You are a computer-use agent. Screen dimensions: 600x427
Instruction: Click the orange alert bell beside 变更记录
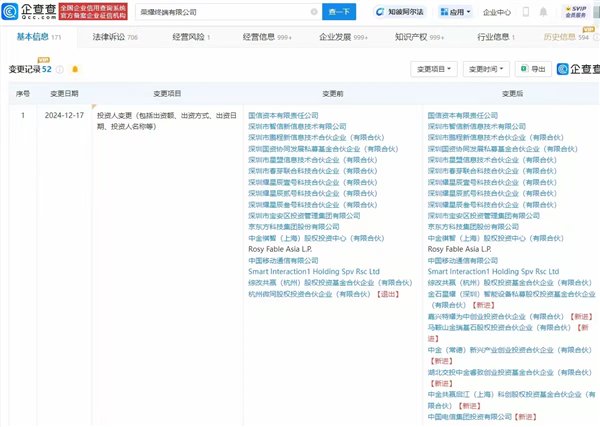click(75, 69)
